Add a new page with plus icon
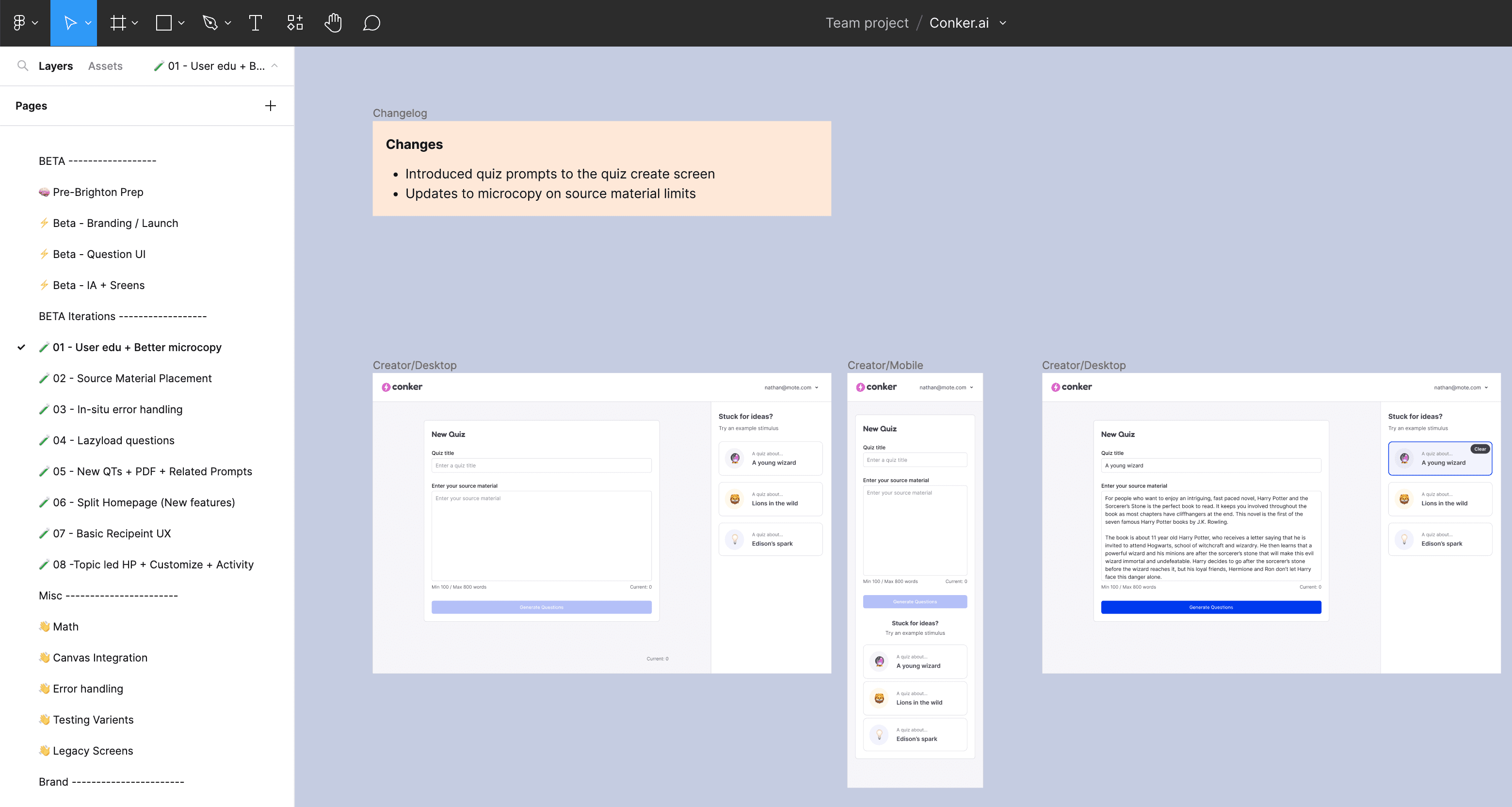Viewport: 1512px width, 807px height. tap(270, 106)
